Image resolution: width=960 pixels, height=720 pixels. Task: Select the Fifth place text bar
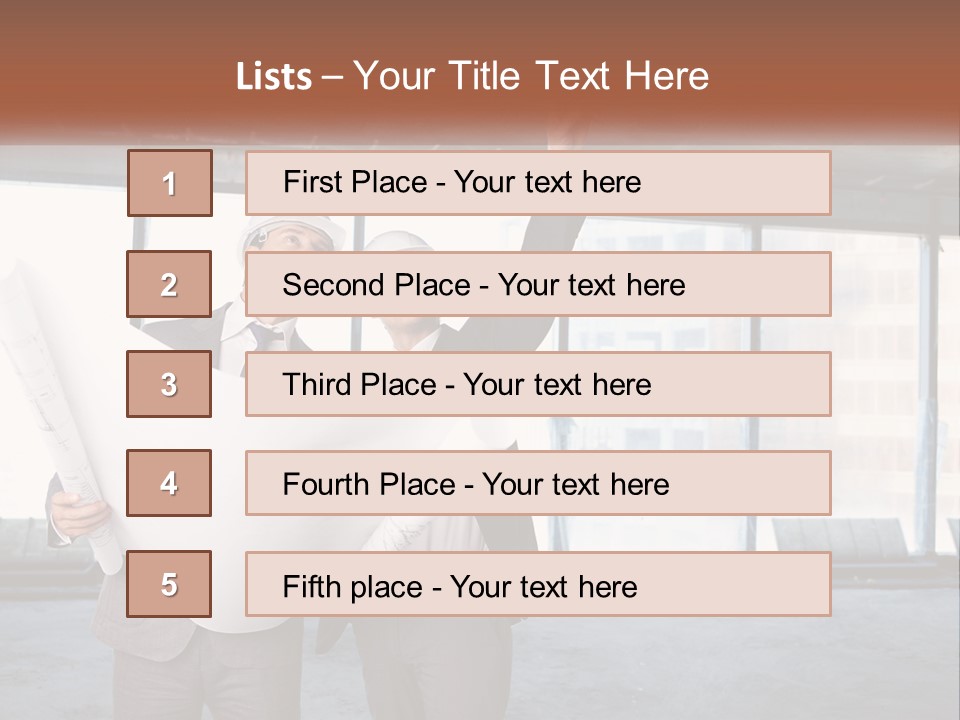click(x=538, y=584)
